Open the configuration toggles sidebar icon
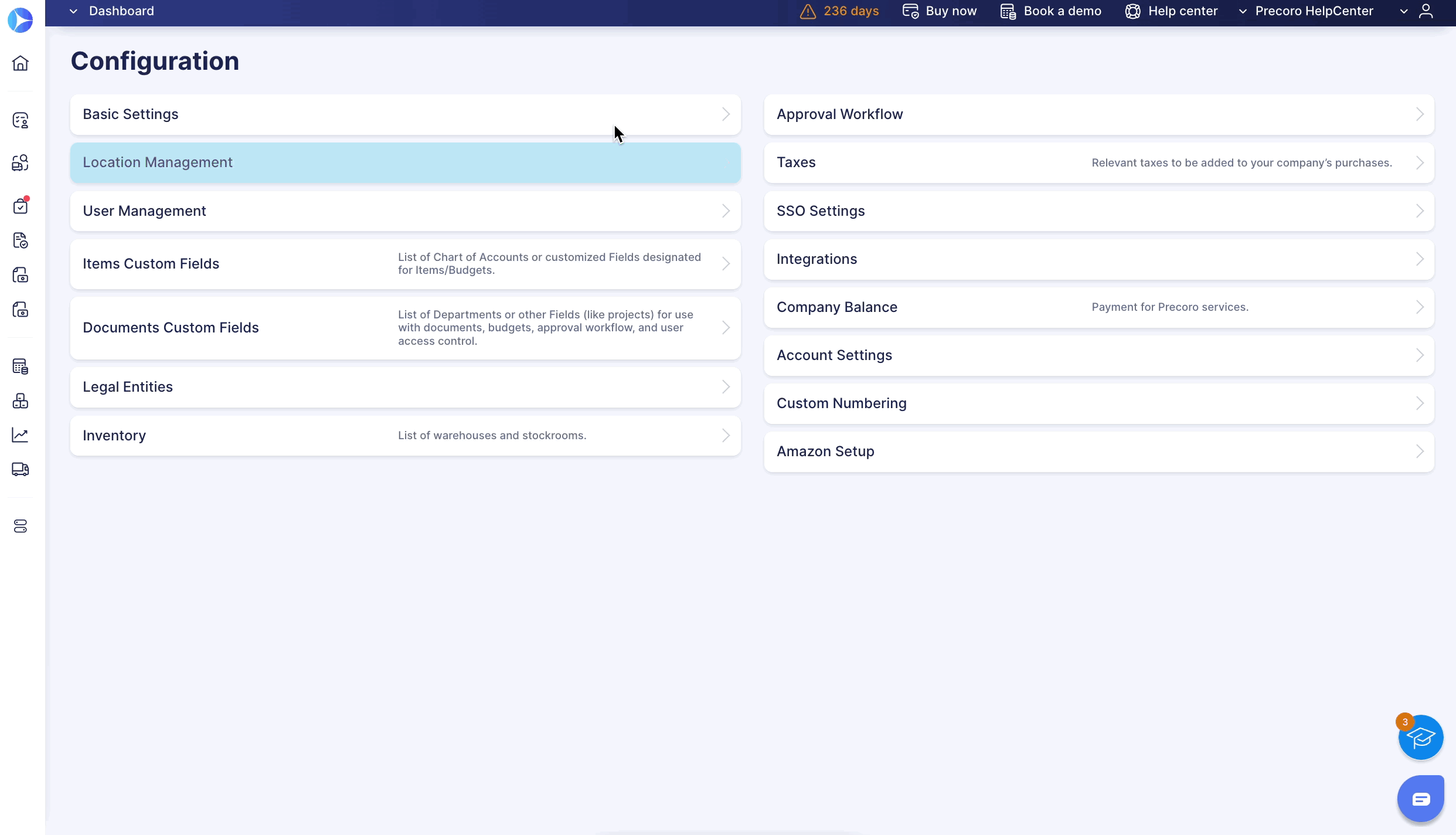The image size is (1456, 835). coord(21,527)
